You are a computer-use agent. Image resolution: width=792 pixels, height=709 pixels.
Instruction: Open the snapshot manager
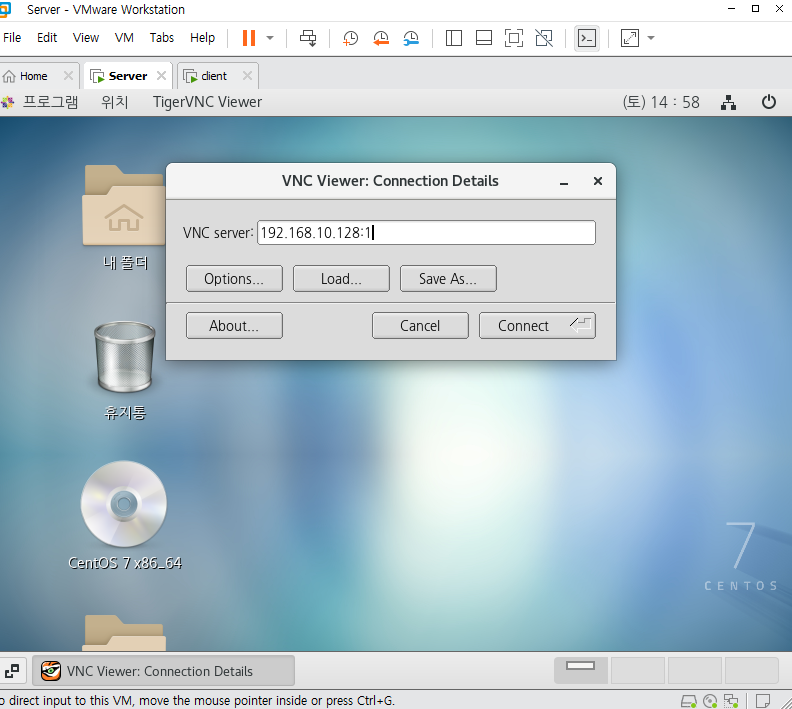pos(411,38)
